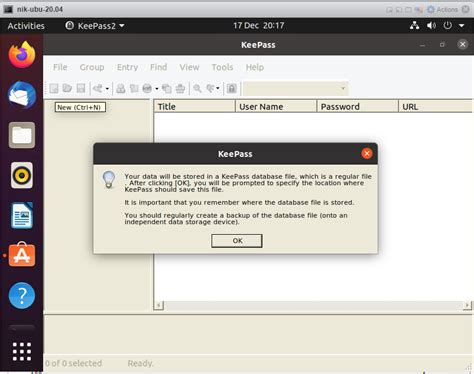This screenshot has height=374, width=474.
Task: Launch Firefox from the dock
Action: click(22, 55)
